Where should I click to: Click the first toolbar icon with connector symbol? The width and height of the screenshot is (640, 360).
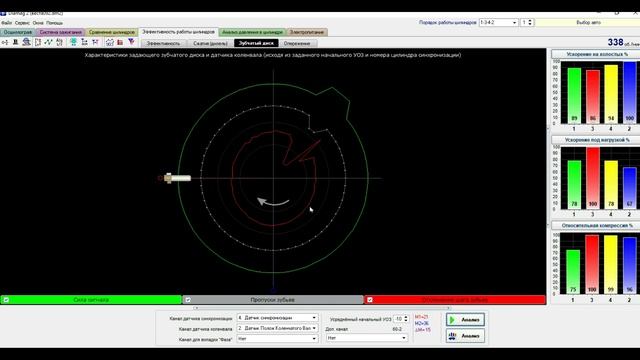(5, 42)
